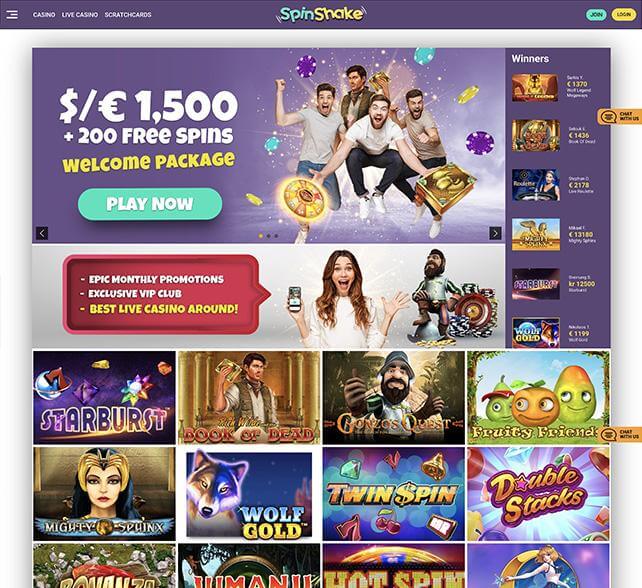Click the Play Now button

[150, 204]
